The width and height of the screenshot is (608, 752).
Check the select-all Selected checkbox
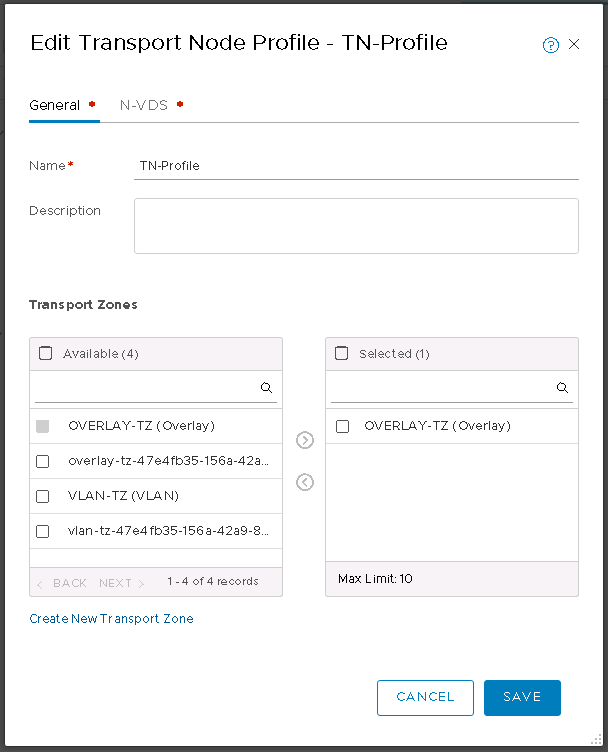(341, 353)
